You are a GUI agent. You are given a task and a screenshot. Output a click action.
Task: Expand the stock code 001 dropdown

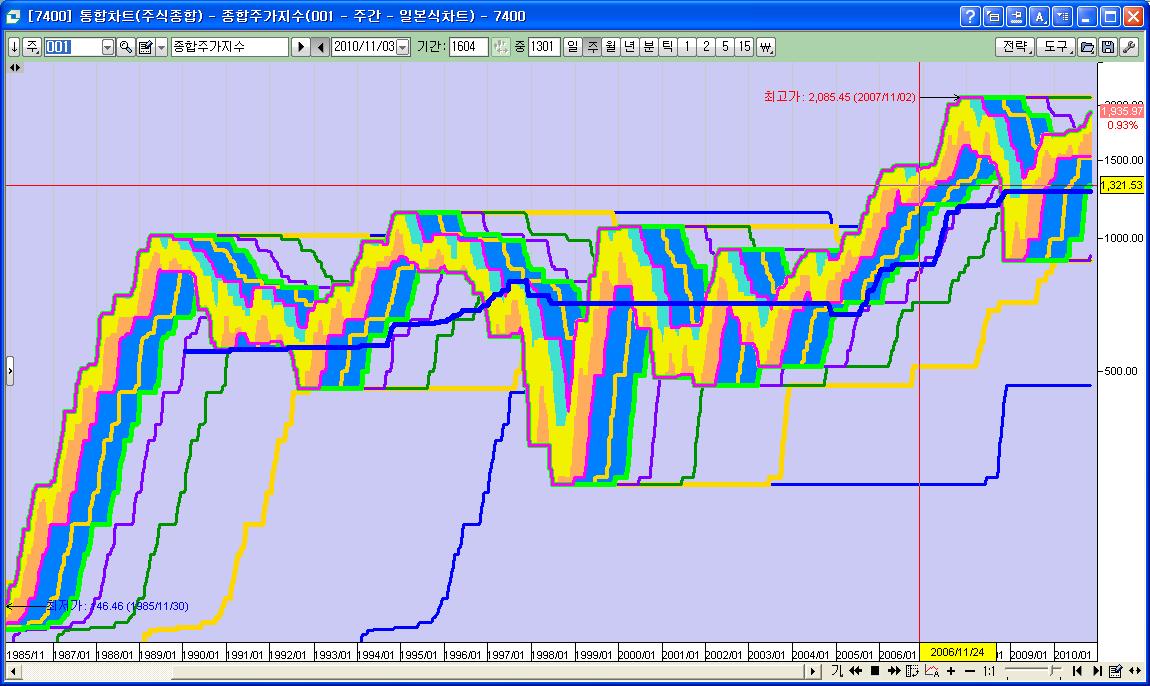(108, 47)
